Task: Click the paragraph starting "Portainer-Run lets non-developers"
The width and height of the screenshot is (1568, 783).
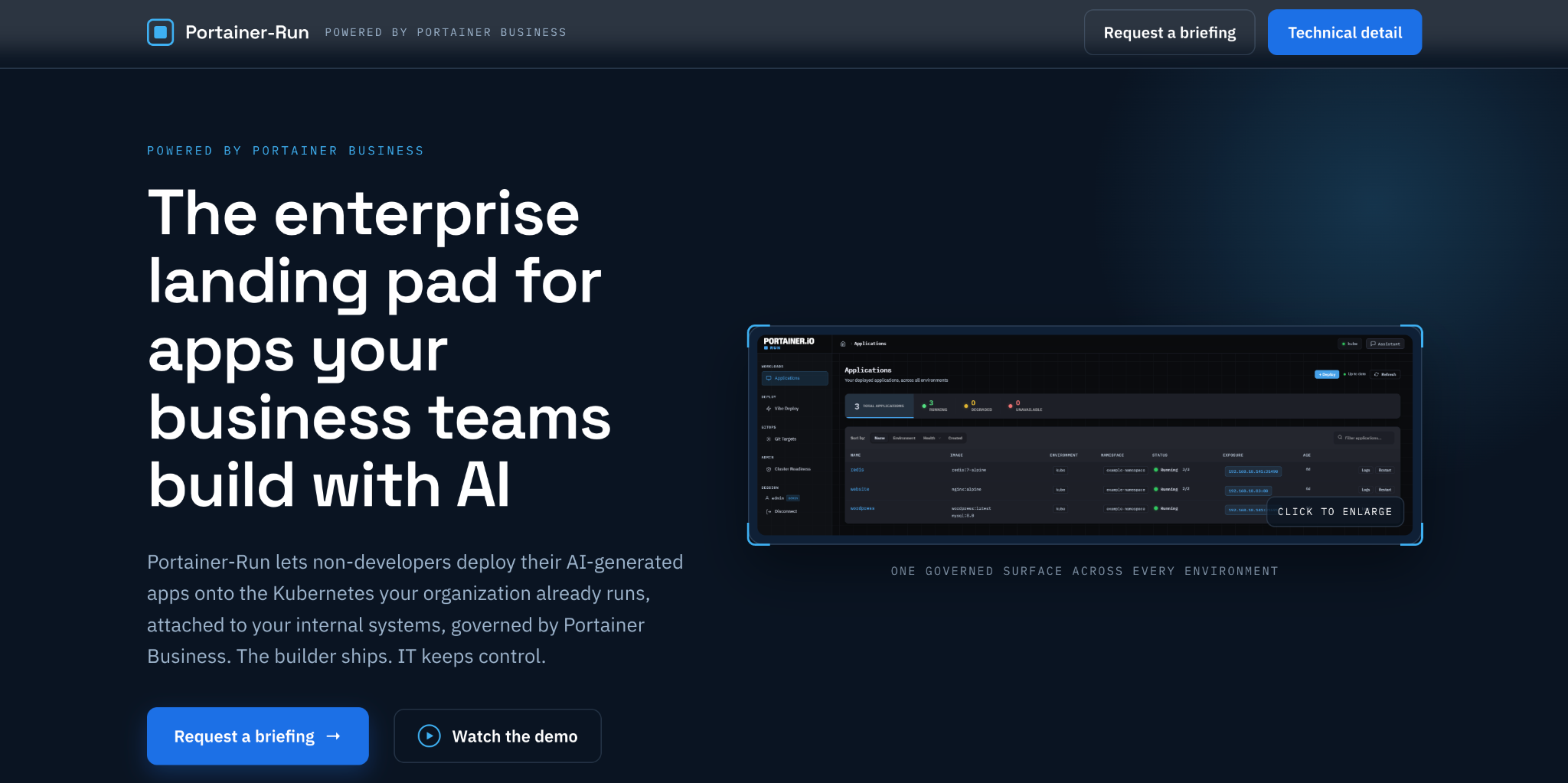Action: [x=415, y=609]
